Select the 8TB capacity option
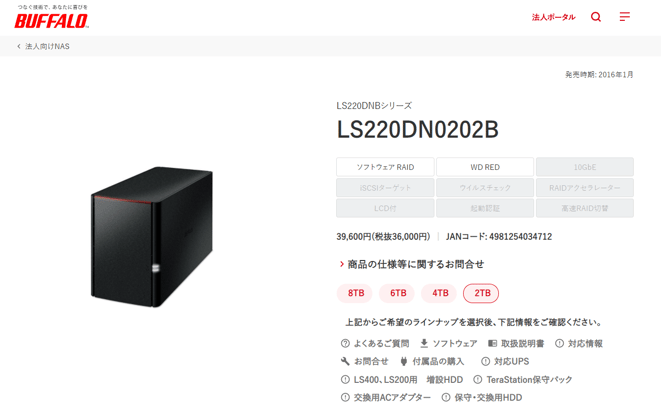 [x=355, y=293]
